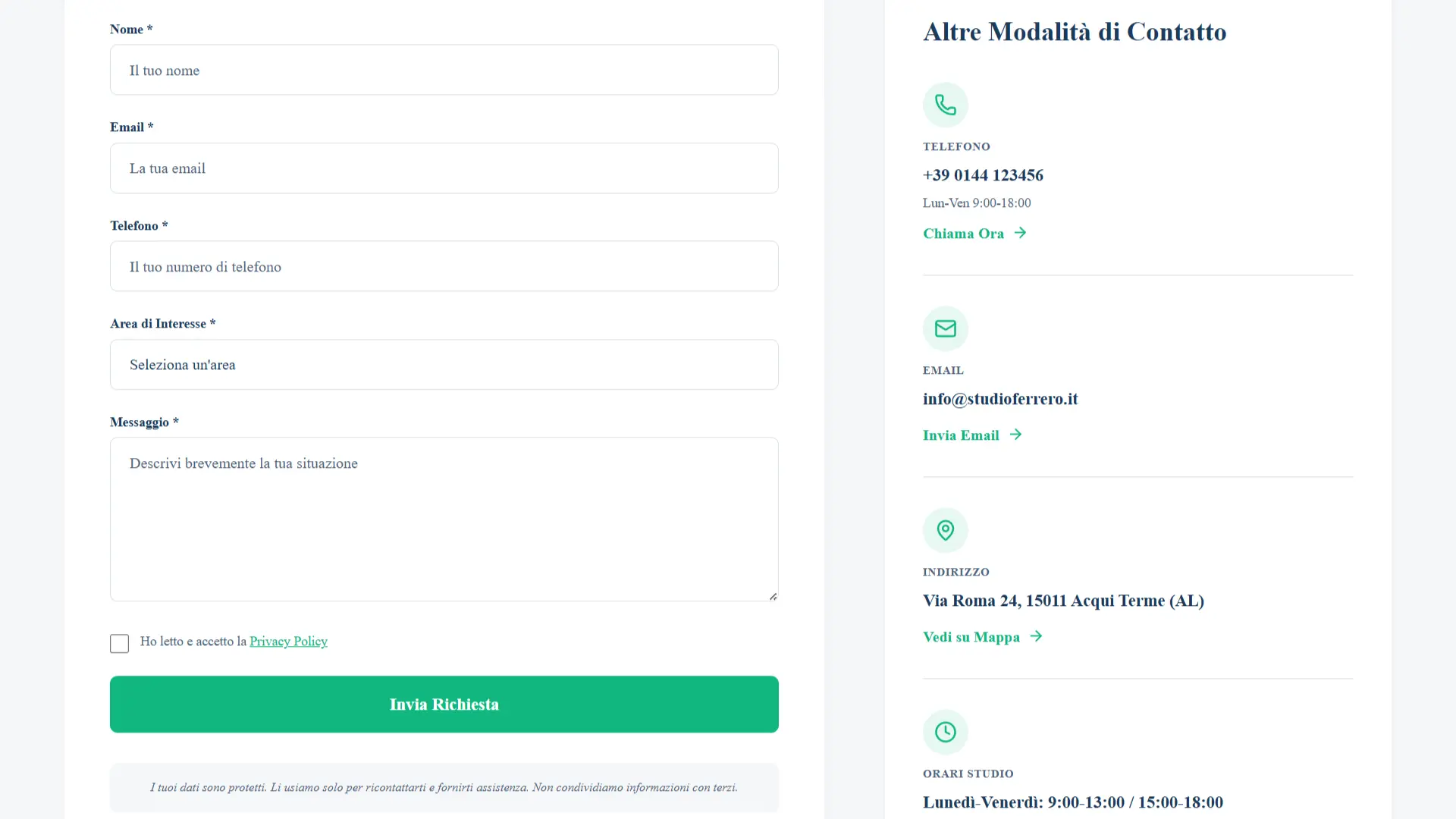Screen dimensions: 1456x819
Task: Click inside the Messaggio text area
Action: point(444,519)
